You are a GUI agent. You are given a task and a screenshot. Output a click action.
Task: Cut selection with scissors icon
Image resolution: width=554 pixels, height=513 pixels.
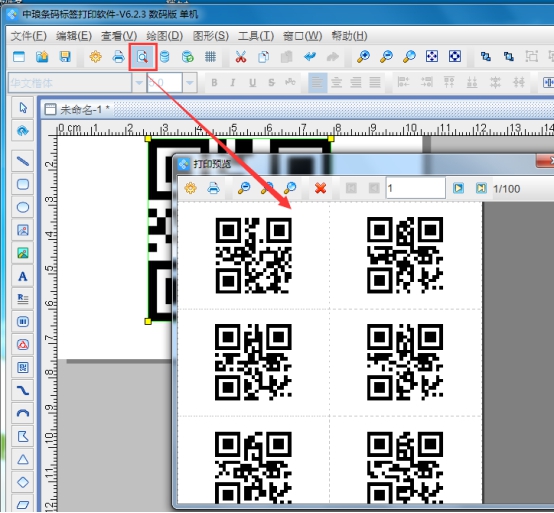pyautogui.click(x=241, y=57)
